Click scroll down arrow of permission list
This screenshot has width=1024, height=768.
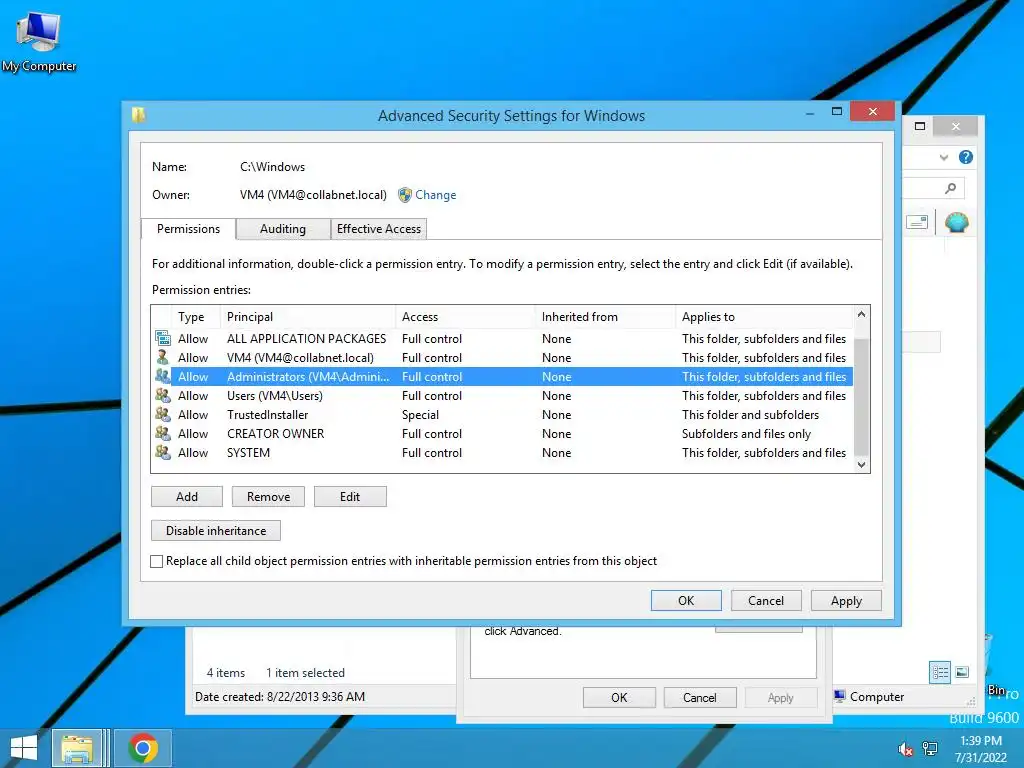861,464
